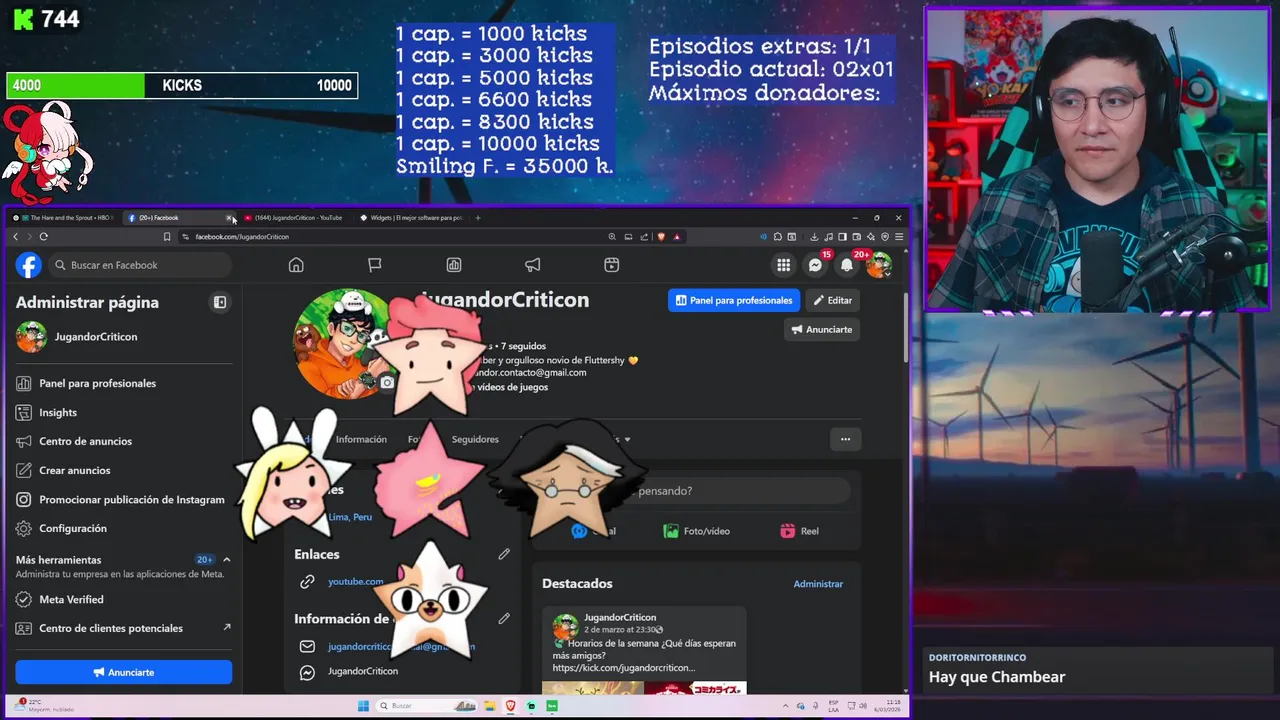Open the Reels icon in top navigation
The height and width of the screenshot is (720, 1280).
(612, 265)
